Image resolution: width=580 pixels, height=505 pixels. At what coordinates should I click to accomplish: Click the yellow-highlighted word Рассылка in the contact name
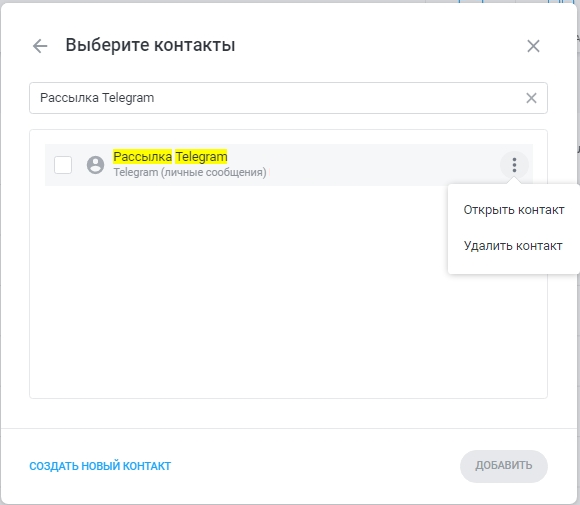pyautogui.click(x=142, y=156)
